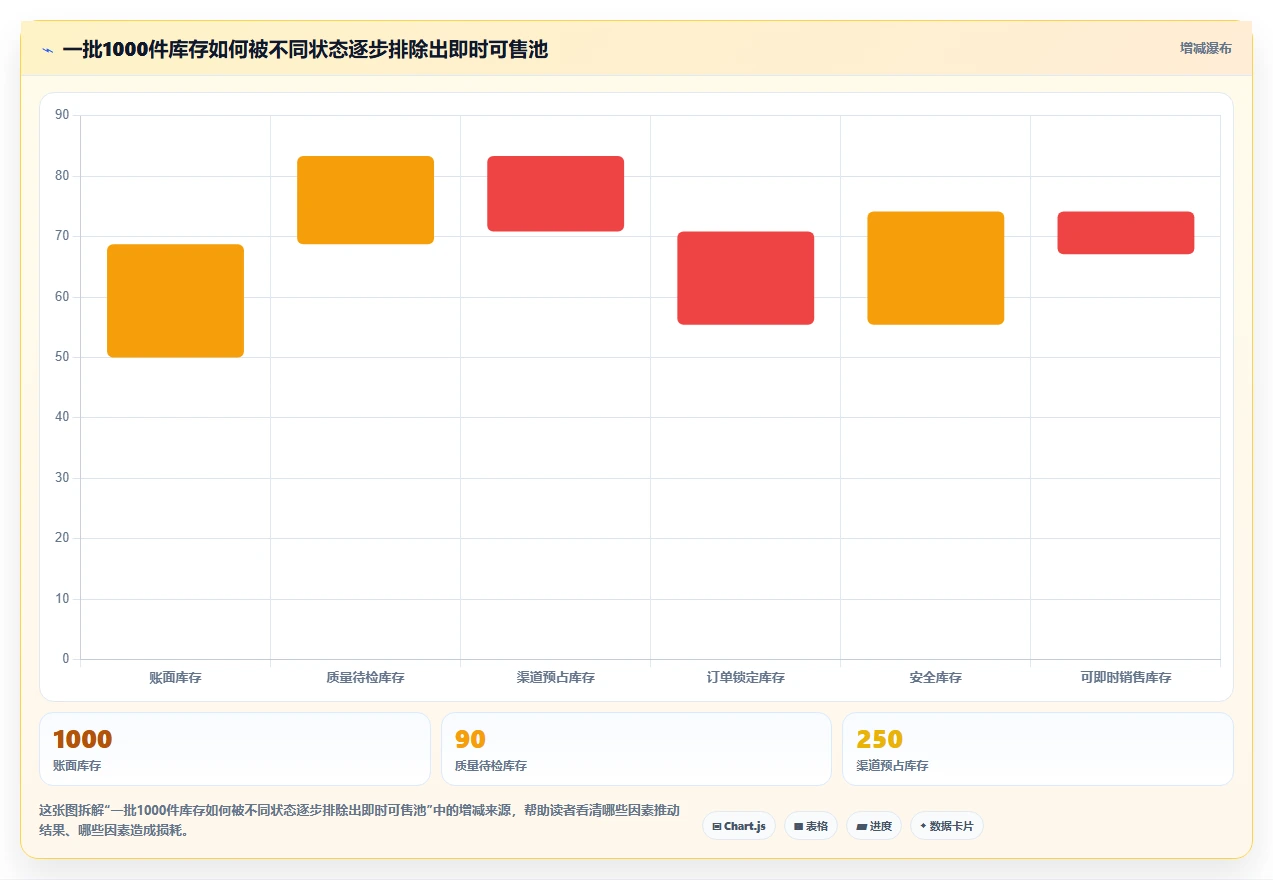Click the y-axis value 90
This screenshot has width=1273, height=880.
tap(62, 115)
